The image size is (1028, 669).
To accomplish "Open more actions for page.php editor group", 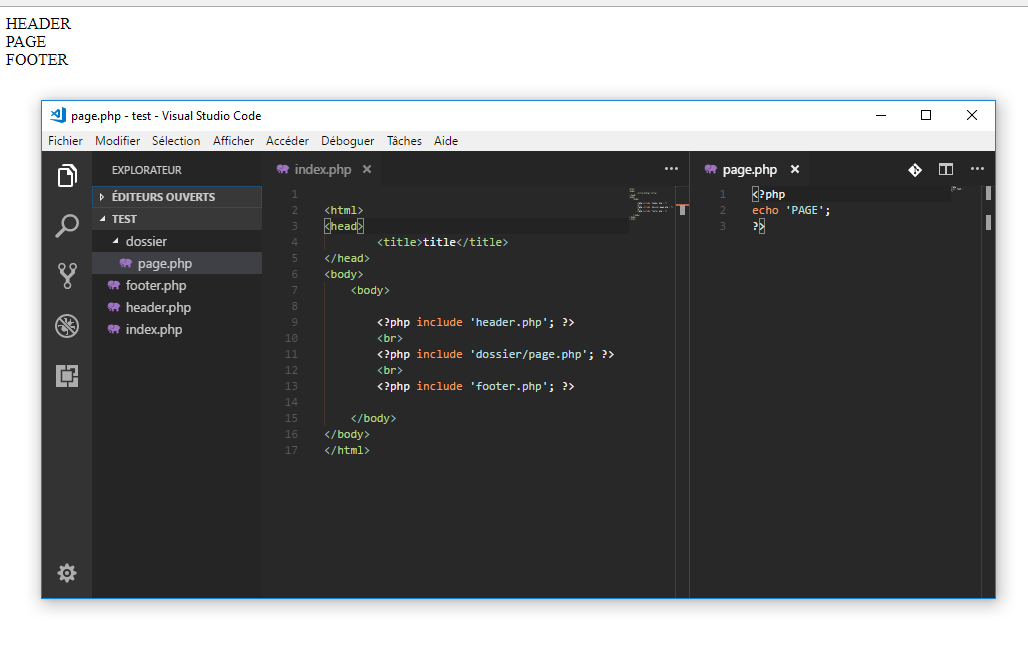I will pyautogui.click(x=977, y=169).
